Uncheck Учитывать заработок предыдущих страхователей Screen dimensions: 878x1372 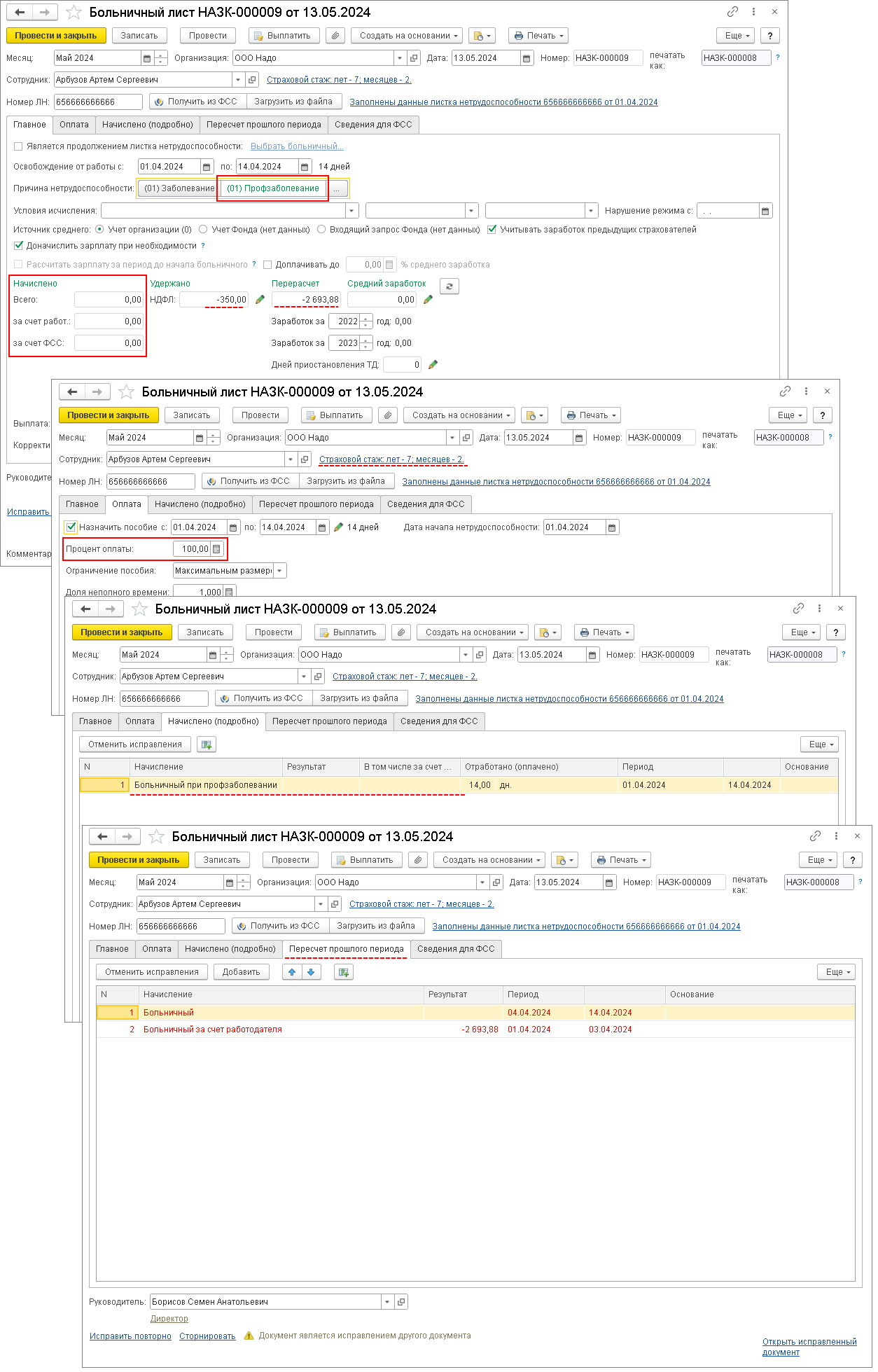click(492, 229)
